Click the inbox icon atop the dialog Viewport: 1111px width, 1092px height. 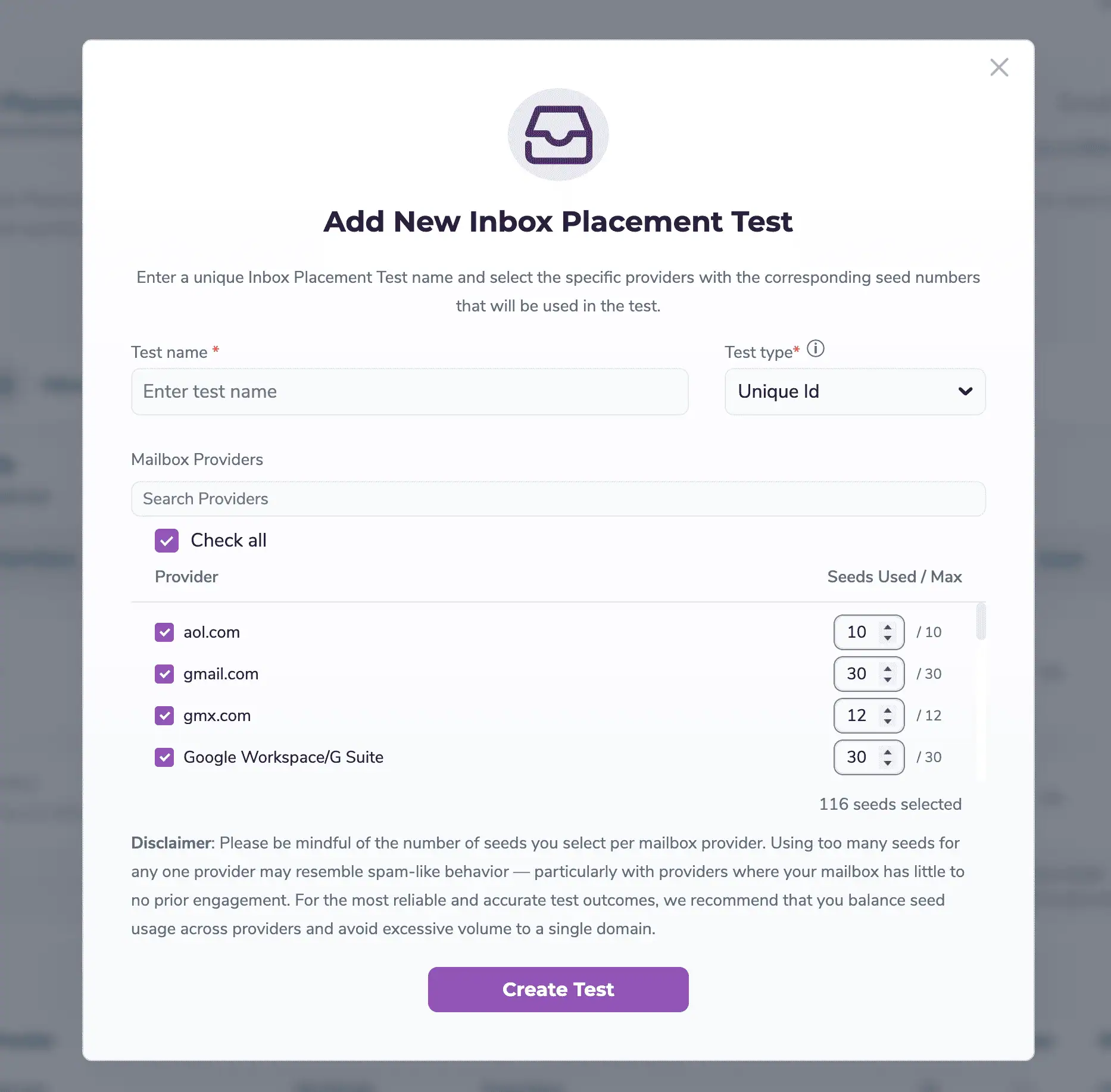[x=558, y=133]
